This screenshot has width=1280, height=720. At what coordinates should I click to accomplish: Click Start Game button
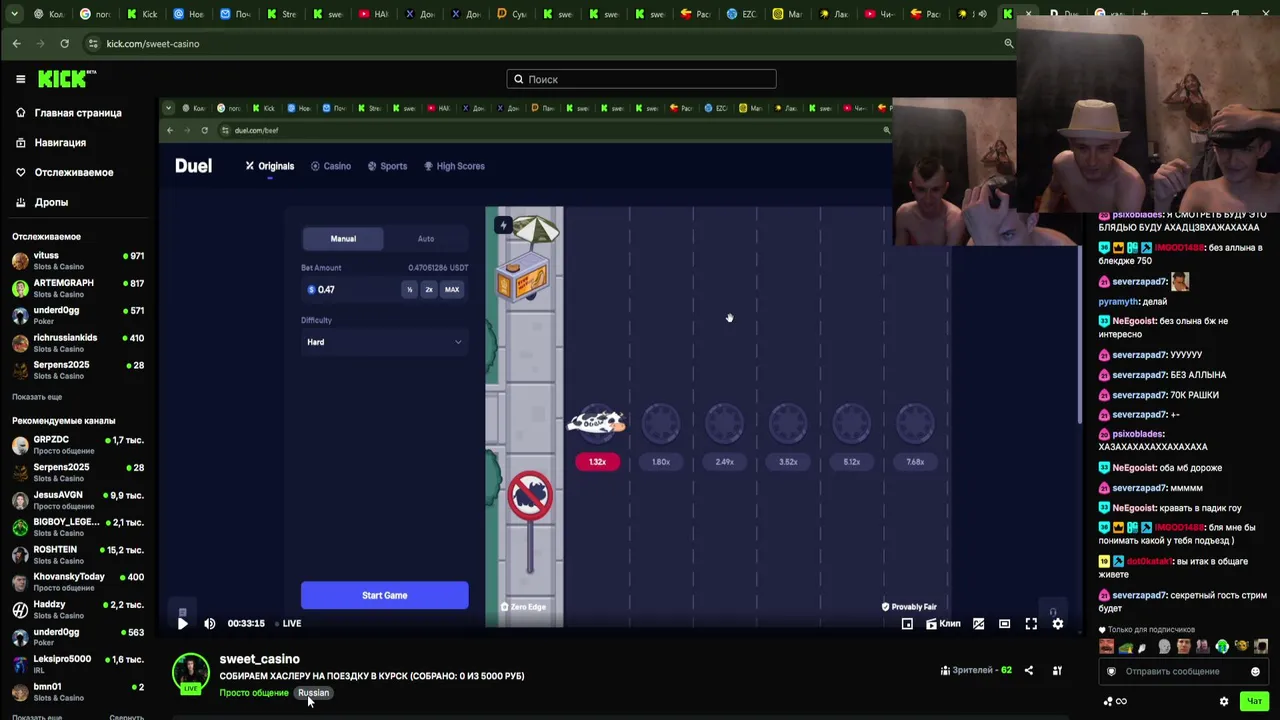point(384,596)
